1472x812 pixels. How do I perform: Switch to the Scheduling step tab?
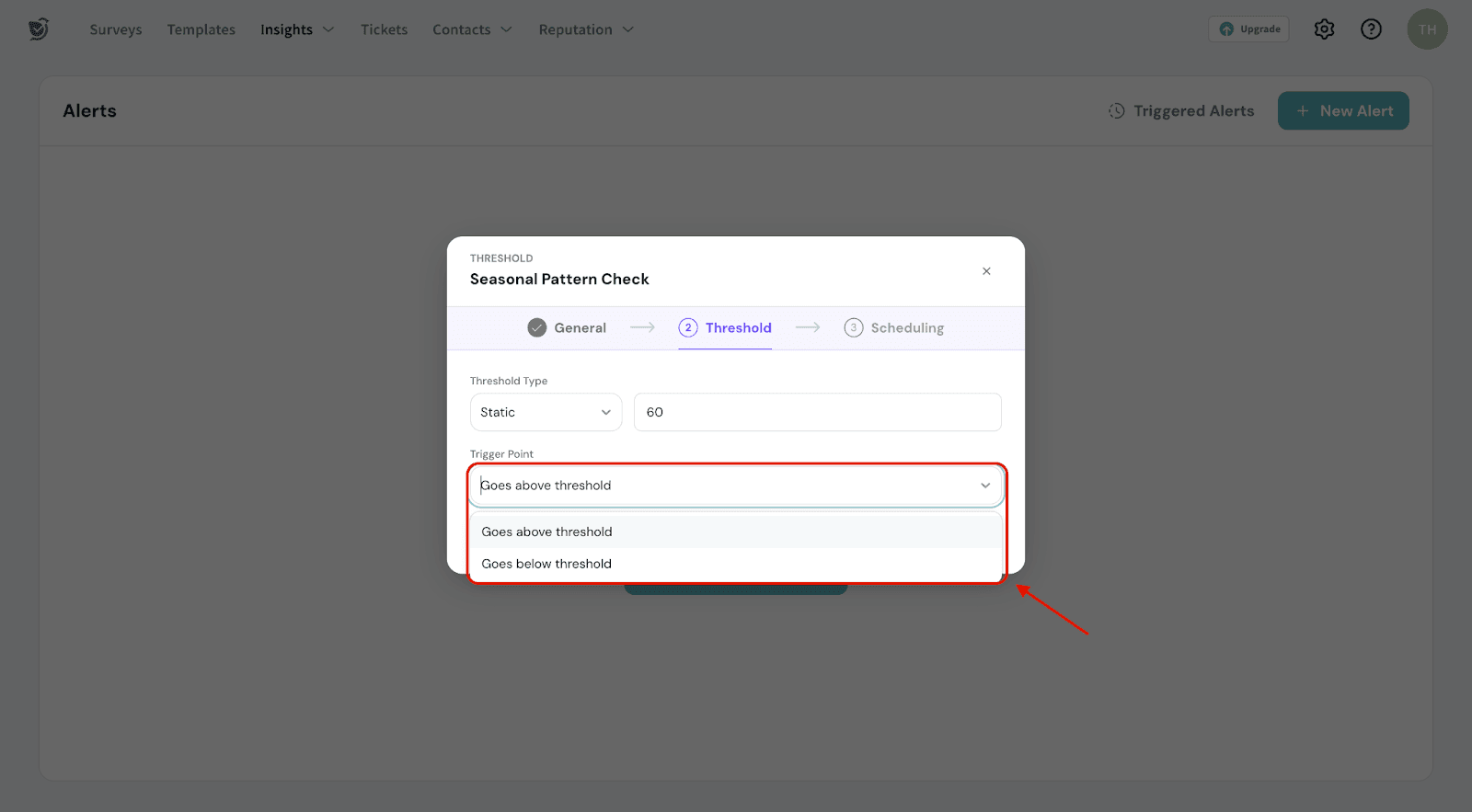tap(906, 328)
